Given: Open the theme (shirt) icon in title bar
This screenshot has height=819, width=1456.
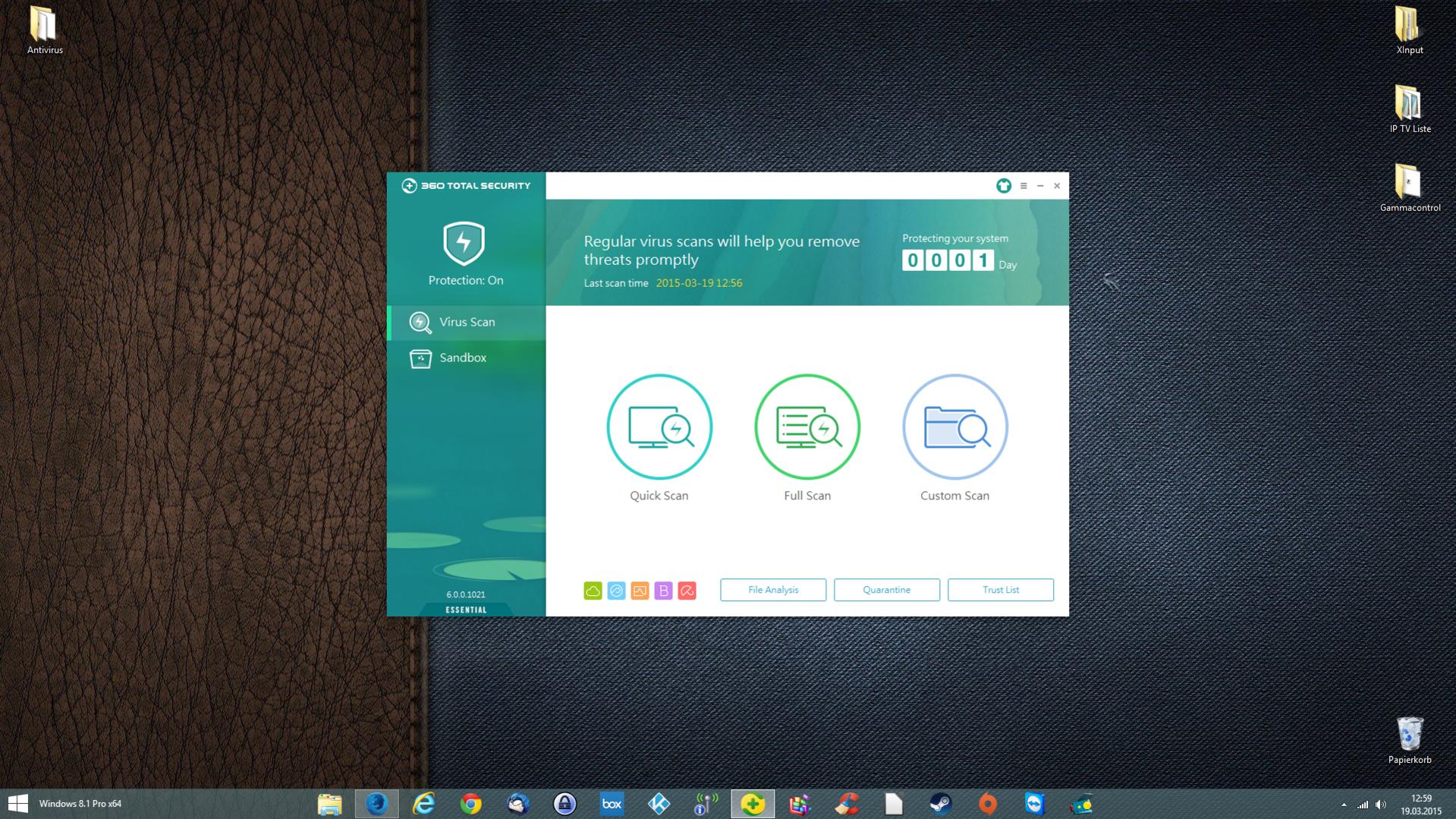Looking at the screenshot, I should (x=1003, y=186).
